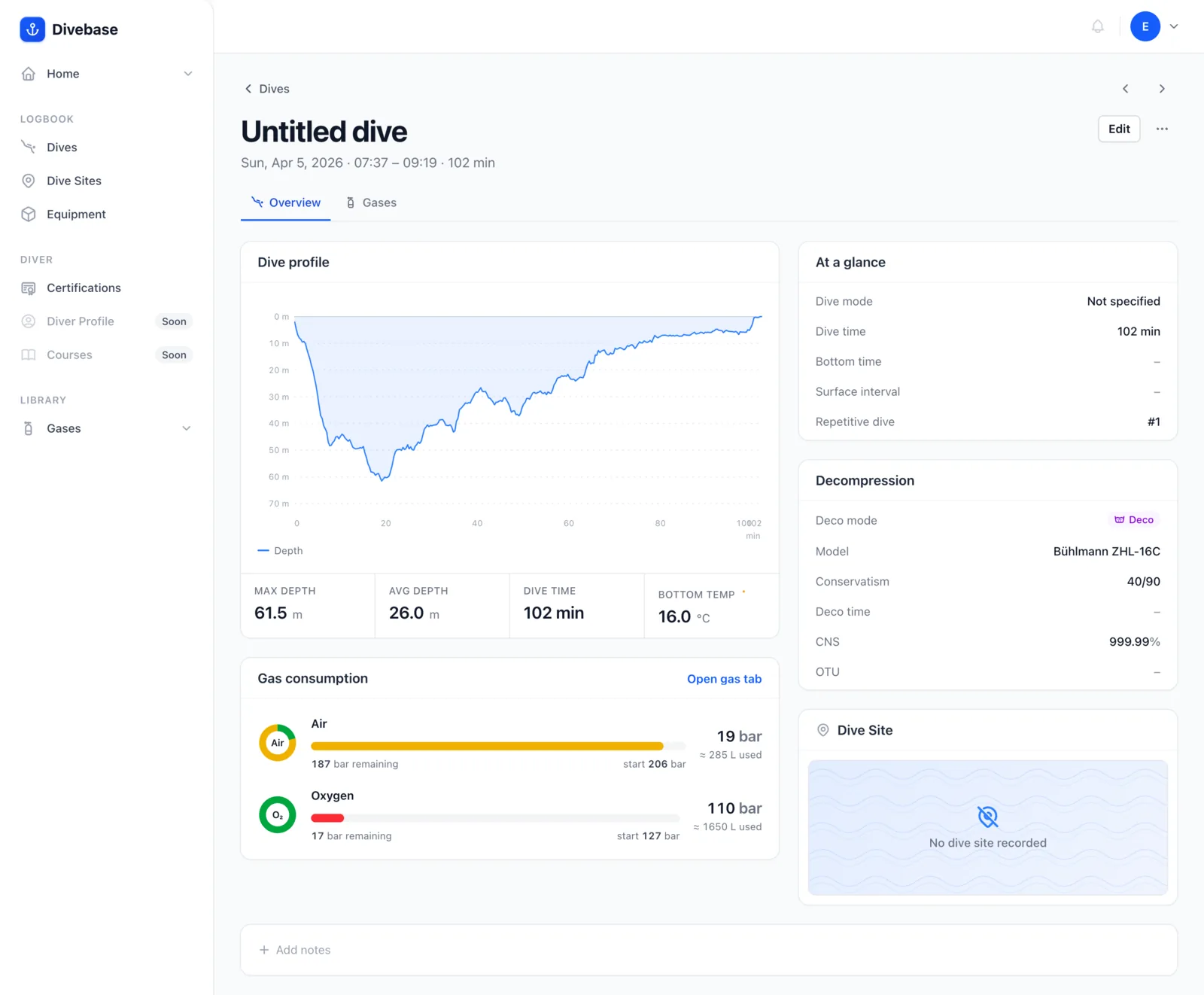Switch to the Gases tab

point(371,202)
